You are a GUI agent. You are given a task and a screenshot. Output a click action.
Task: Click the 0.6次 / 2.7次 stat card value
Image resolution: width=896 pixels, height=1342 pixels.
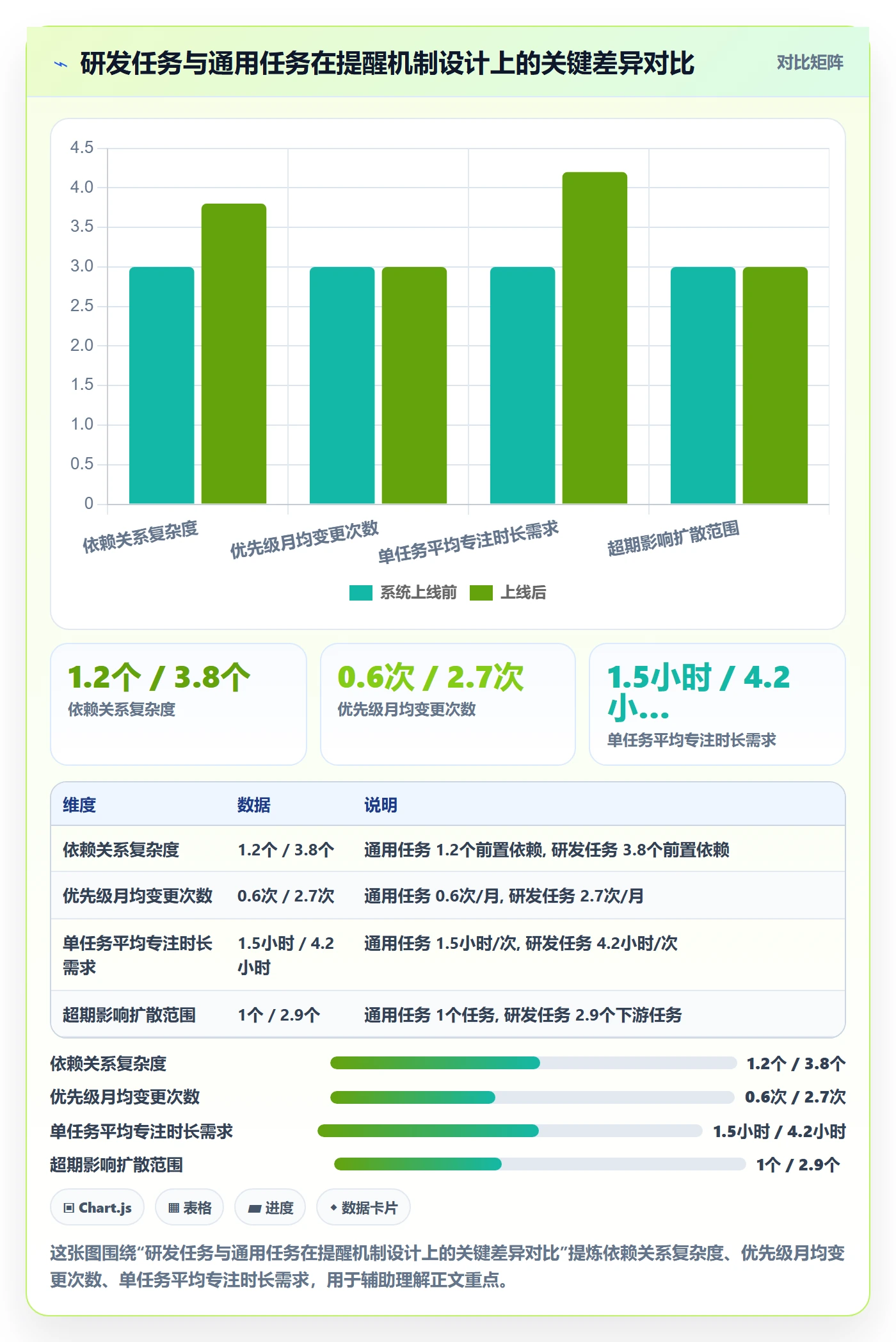click(x=430, y=677)
